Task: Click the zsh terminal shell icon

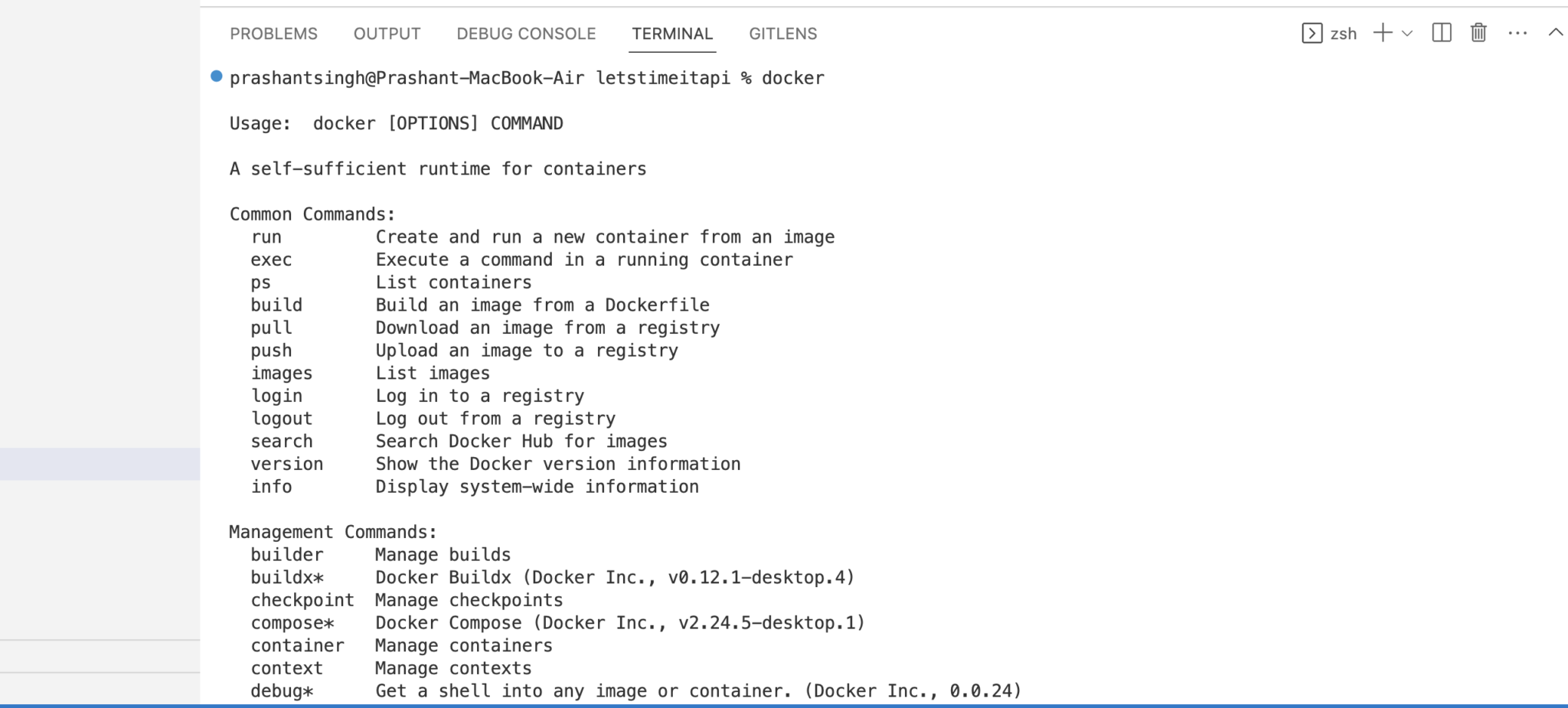Action: point(1312,33)
